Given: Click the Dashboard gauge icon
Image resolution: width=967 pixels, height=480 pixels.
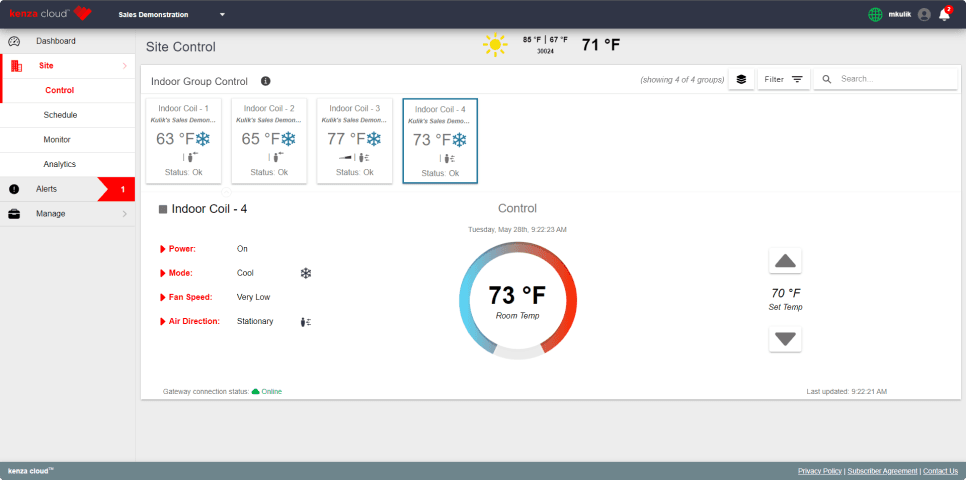Looking at the screenshot, I should pyautogui.click(x=14, y=41).
